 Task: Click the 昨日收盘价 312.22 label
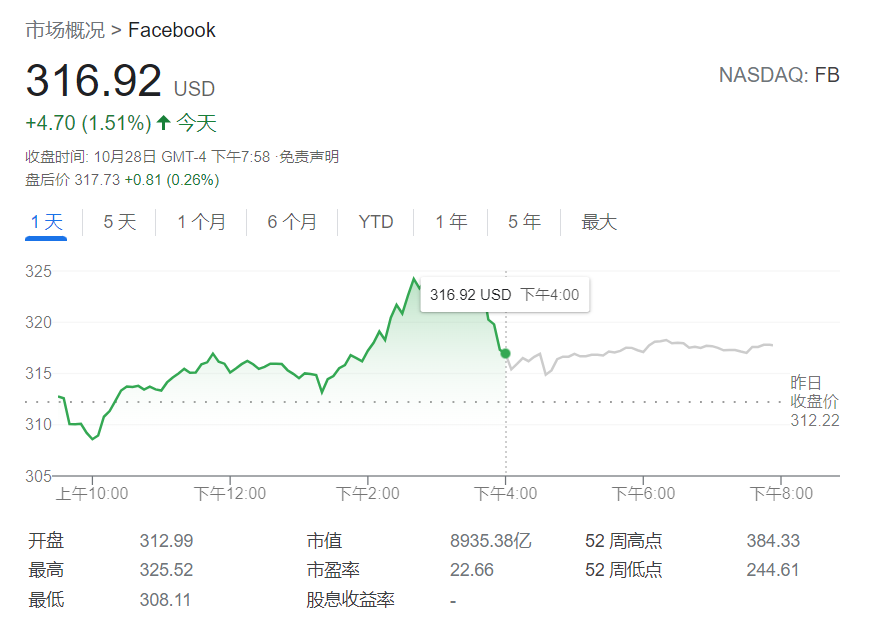point(814,401)
